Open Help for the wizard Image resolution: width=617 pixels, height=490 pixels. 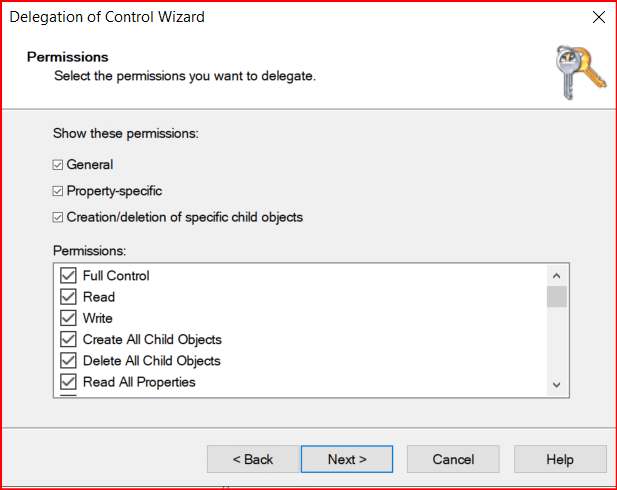pos(560,460)
